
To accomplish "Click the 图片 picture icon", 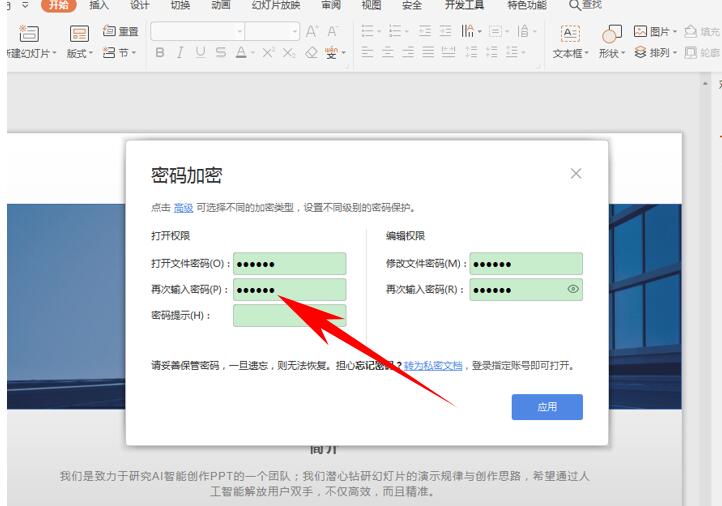I will (x=640, y=31).
